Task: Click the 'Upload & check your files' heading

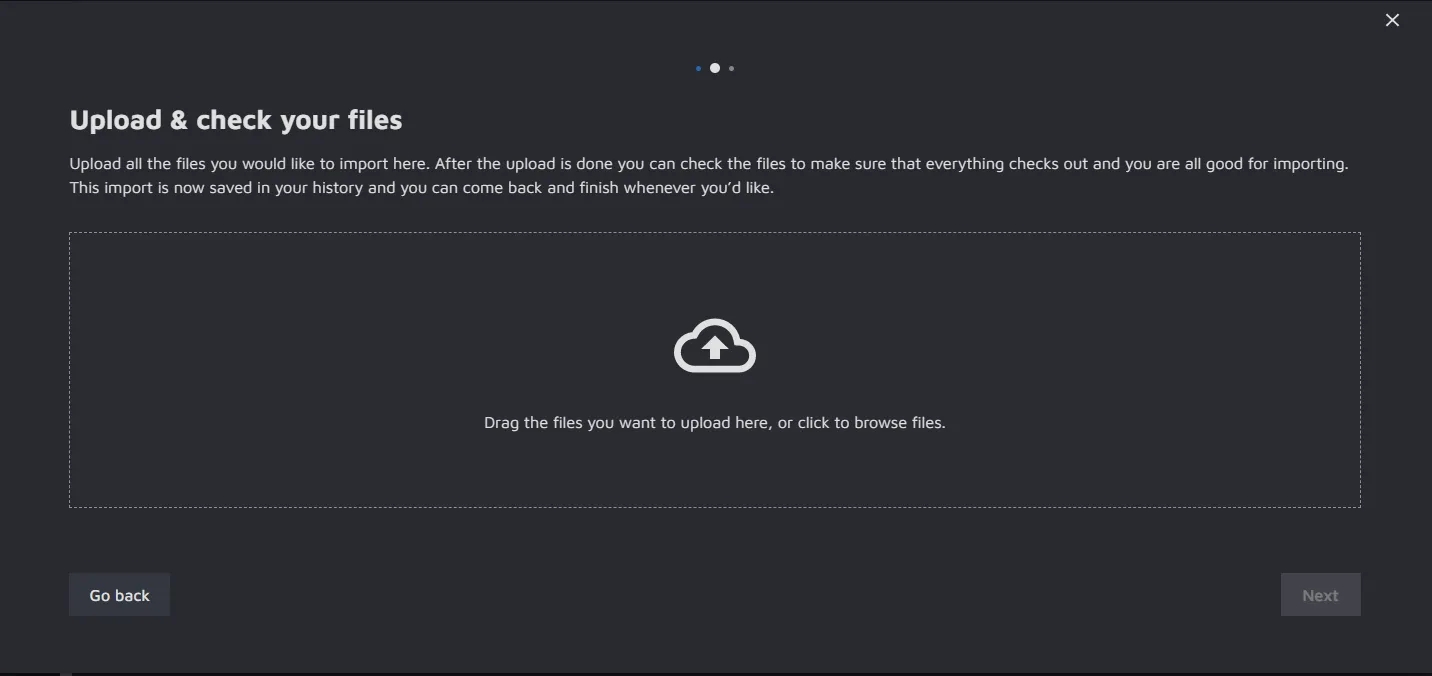Action: 236,120
